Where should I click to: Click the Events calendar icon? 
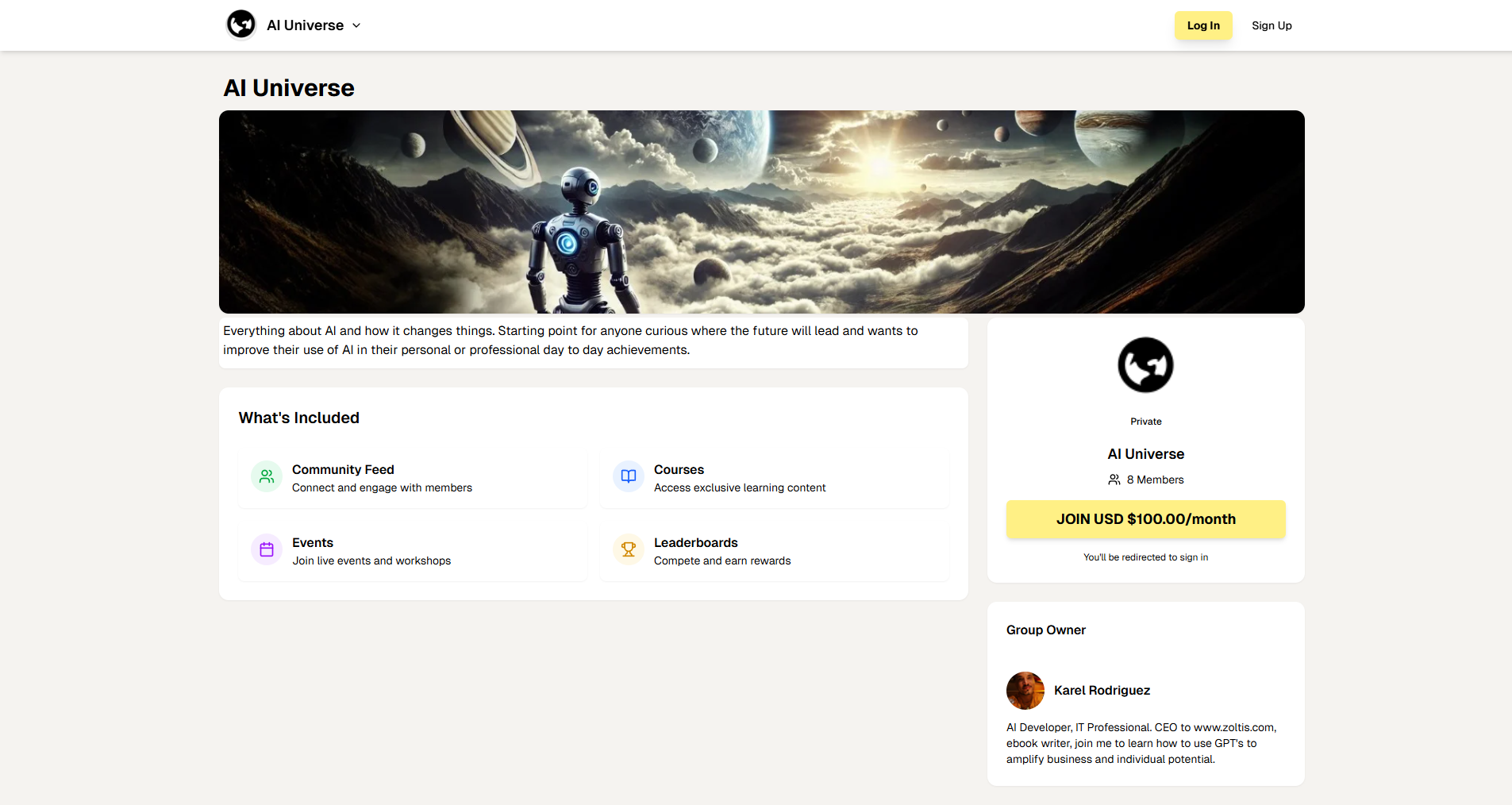[x=267, y=549]
